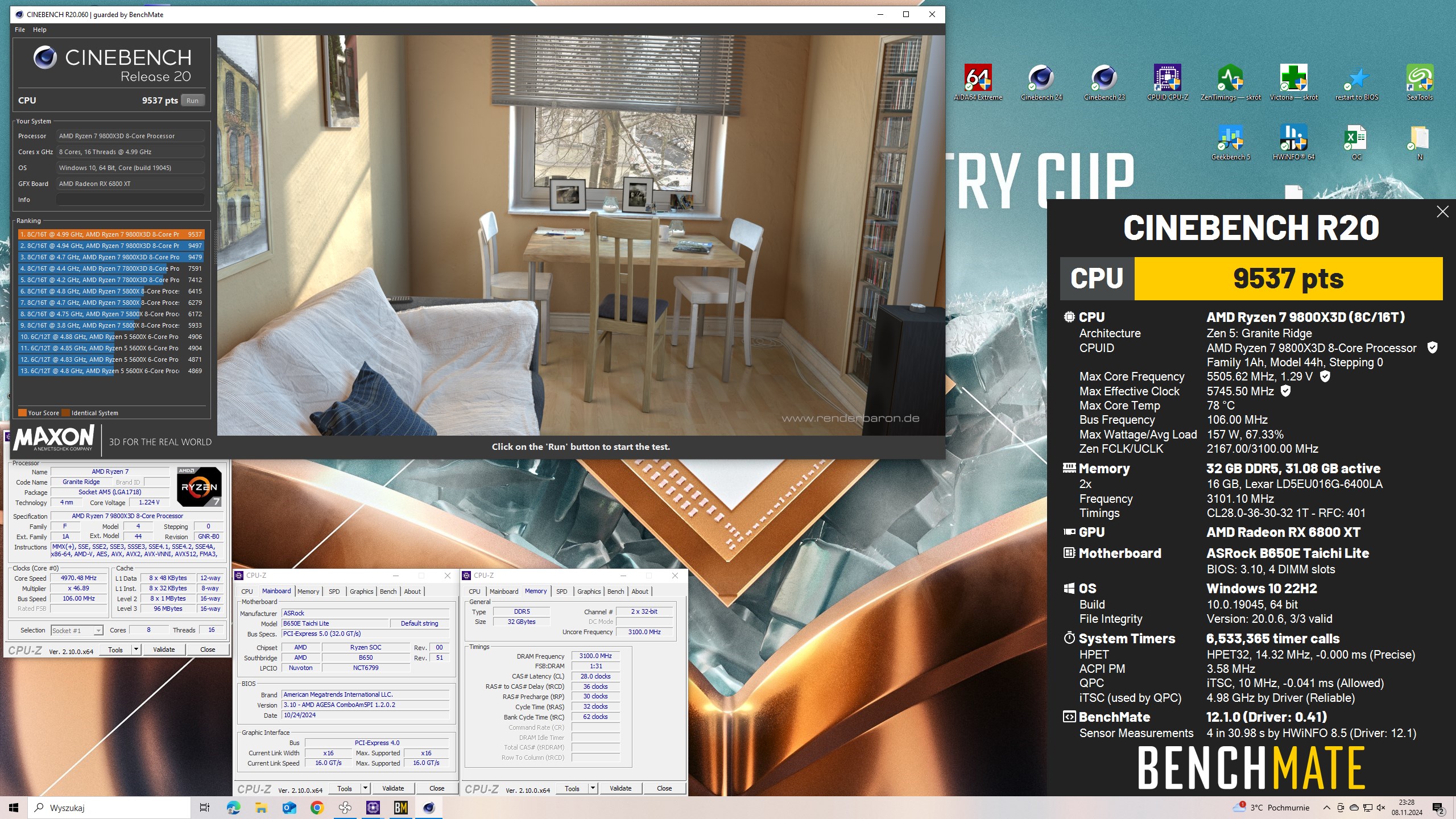
Task: Click the Wyszukaj taskbar search box
Action: coord(109,808)
